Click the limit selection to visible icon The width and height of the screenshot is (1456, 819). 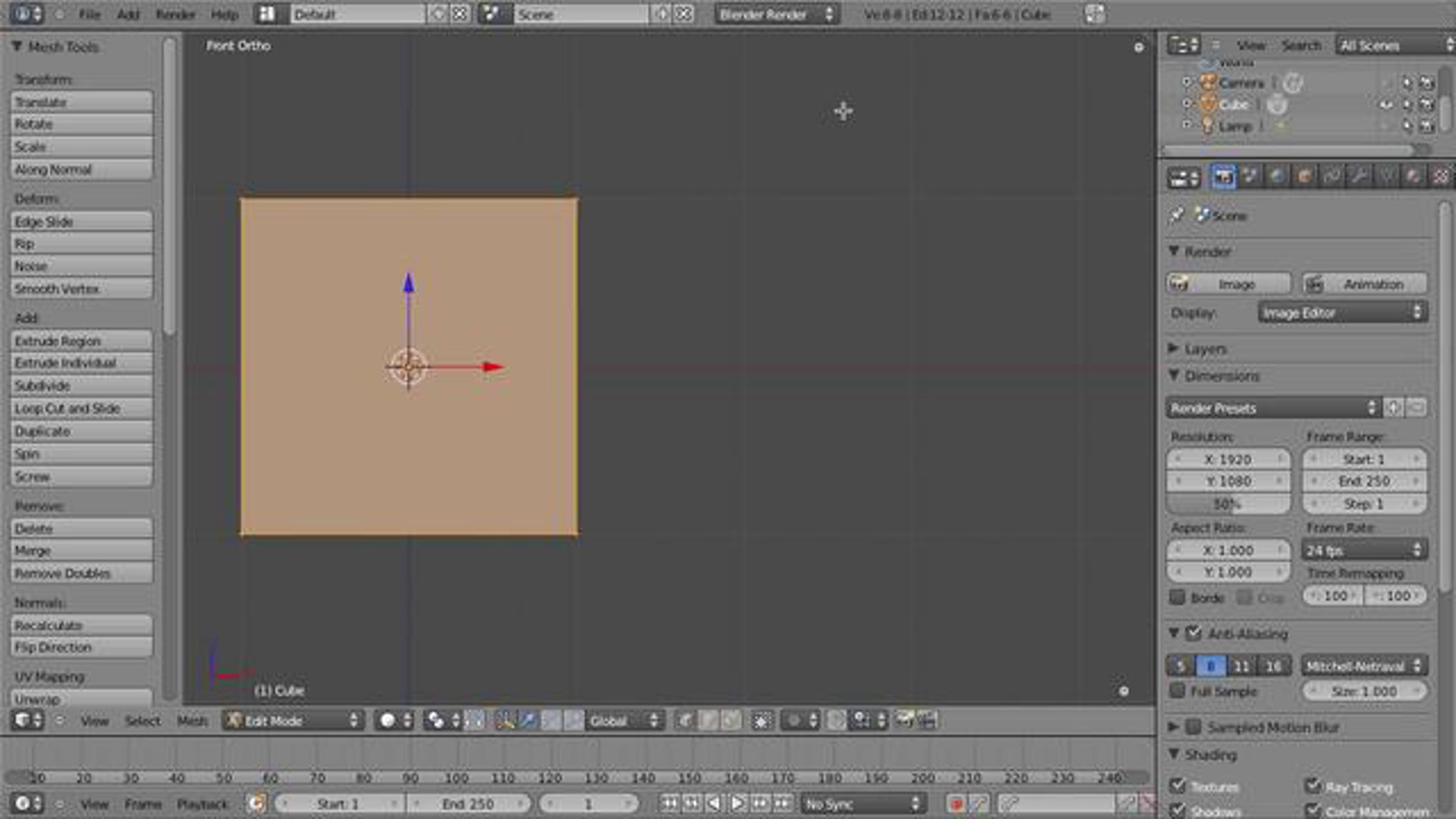coord(761,721)
